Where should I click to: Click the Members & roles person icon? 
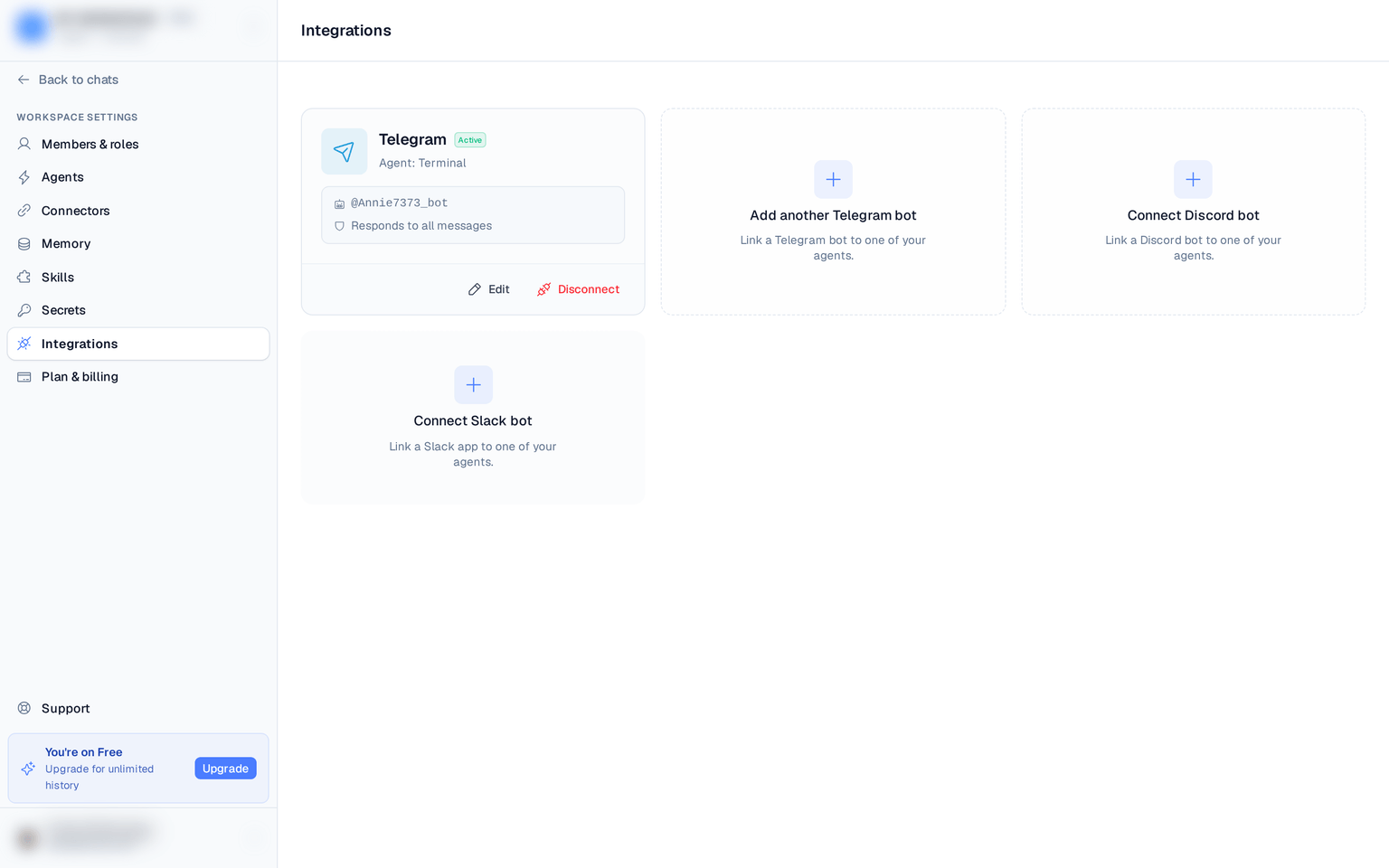(24, 144)
